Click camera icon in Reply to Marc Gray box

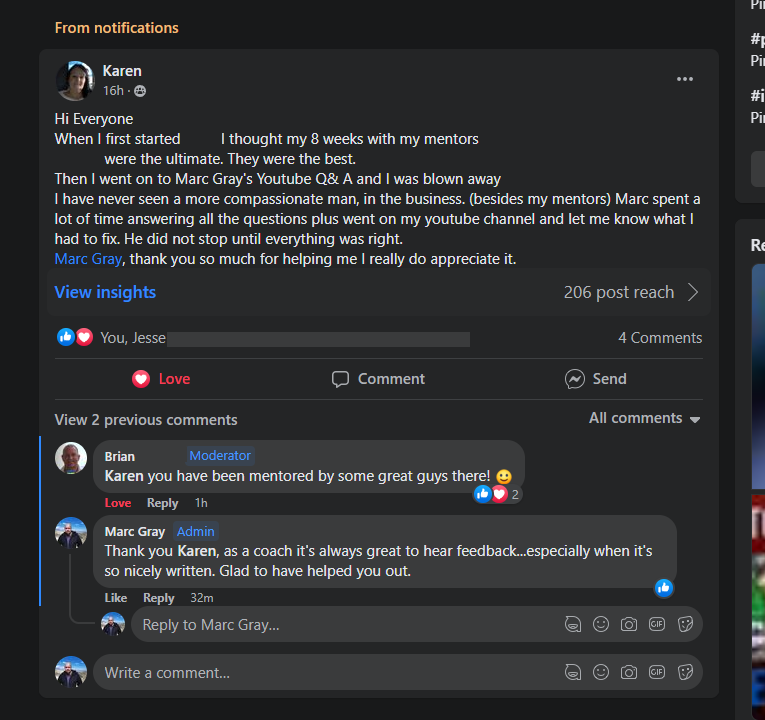click(629, 624)
